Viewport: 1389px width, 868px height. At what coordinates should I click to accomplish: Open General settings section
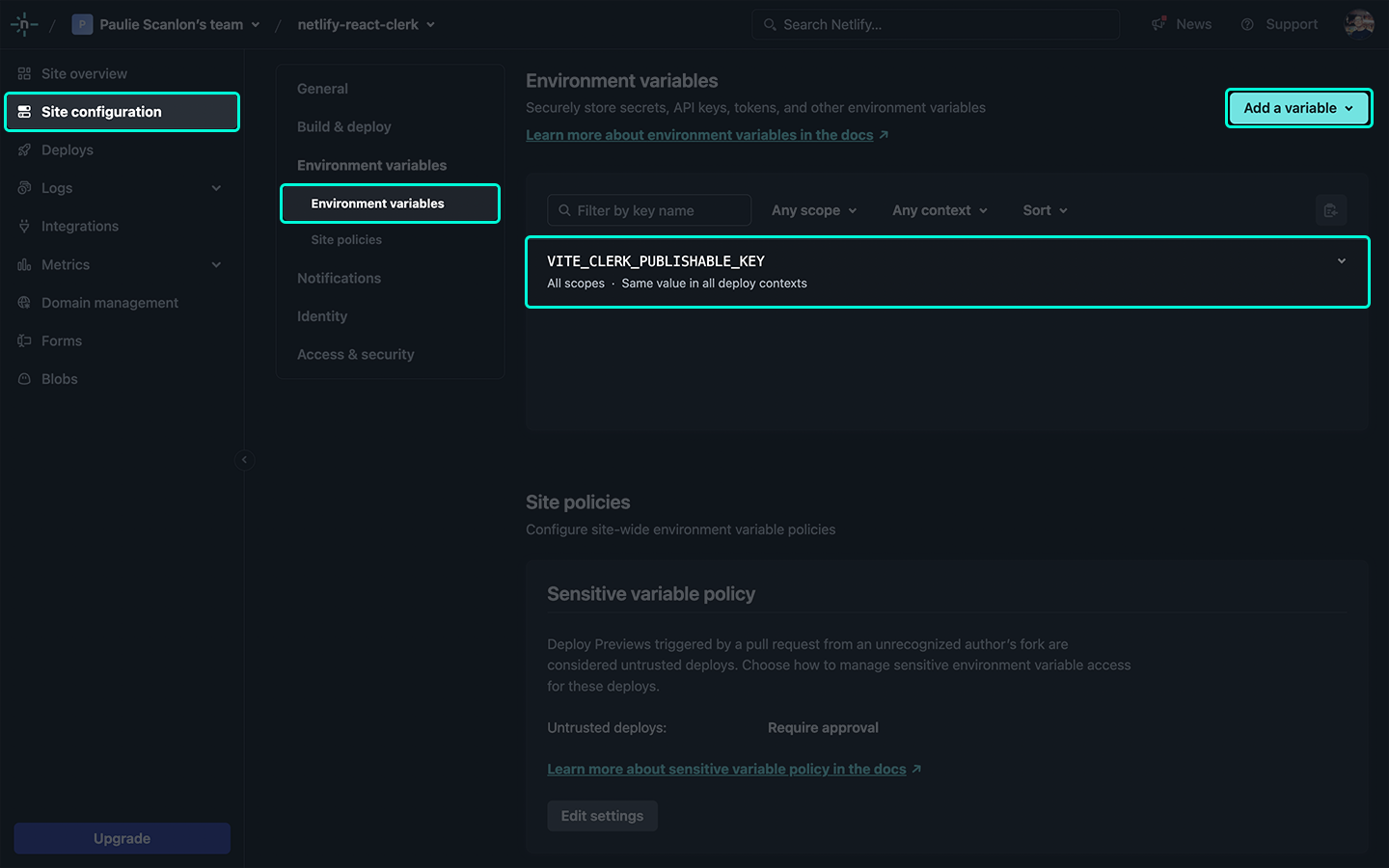click(x=322, y=89)
